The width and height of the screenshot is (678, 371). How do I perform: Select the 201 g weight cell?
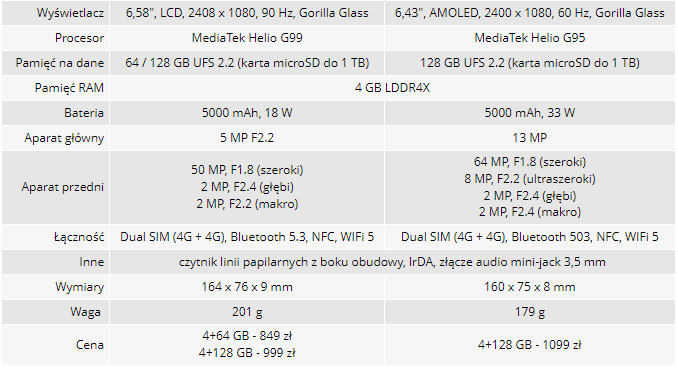[x=247, y=312]
